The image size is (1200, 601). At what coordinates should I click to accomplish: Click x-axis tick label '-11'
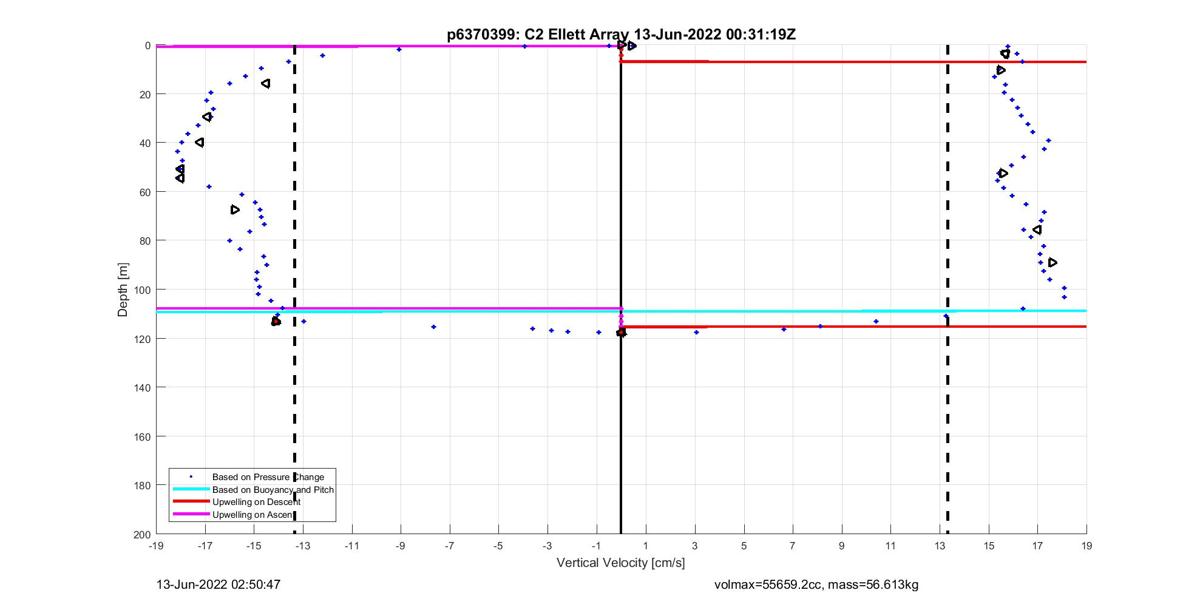click(352, 546)
